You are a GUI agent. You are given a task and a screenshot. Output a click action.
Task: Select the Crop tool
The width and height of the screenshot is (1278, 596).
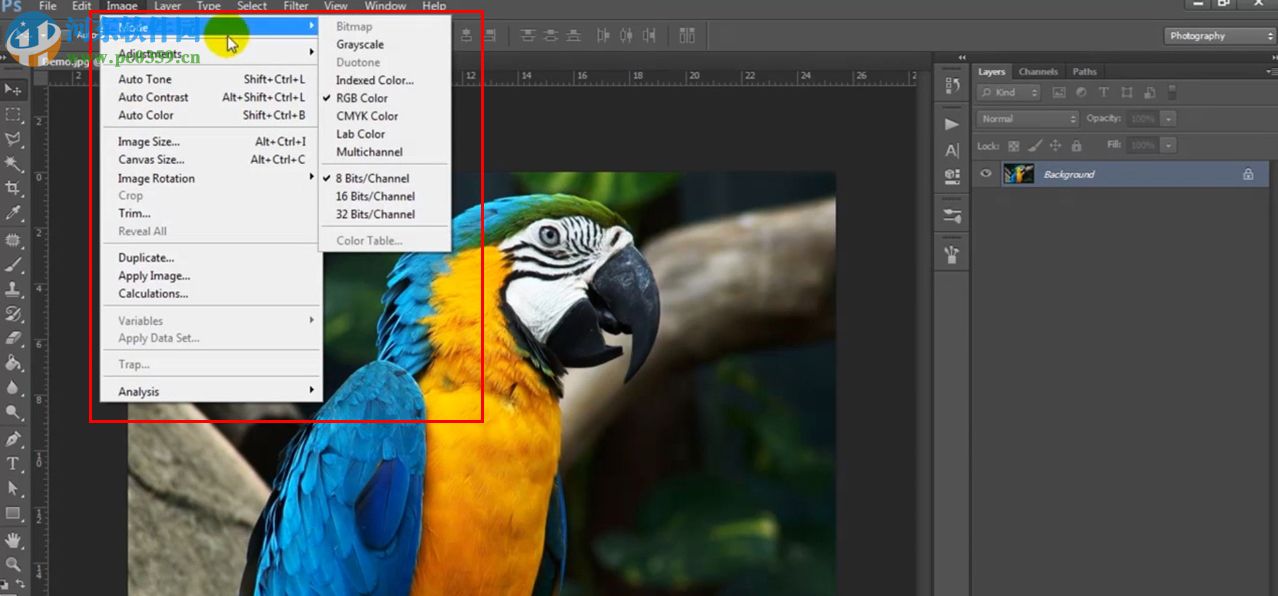coord(13,188)
